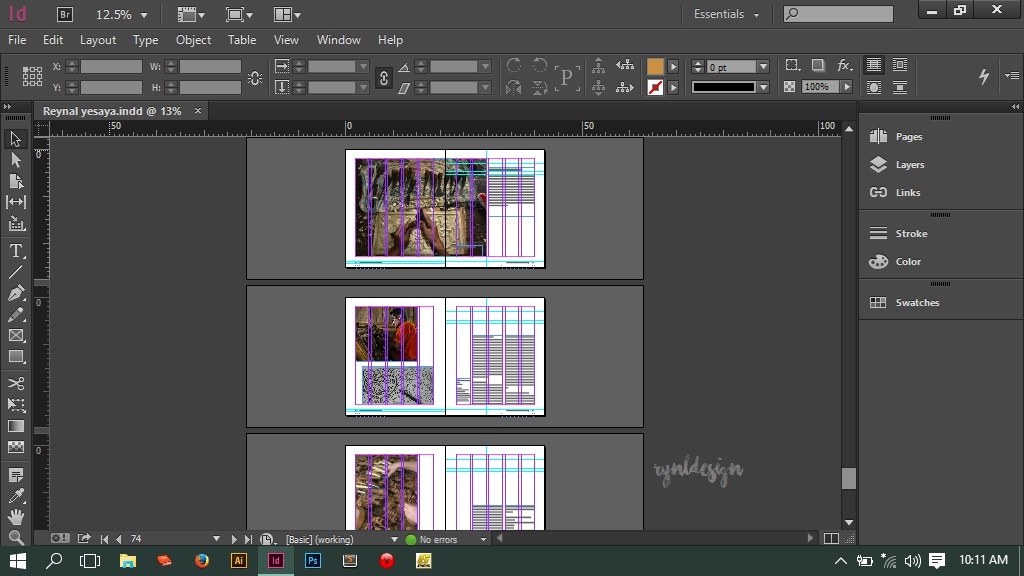The height and width of the screenshot is (576, 1024).
Task: Switch to the Reynal yesaya.indd document tab
Action: tap(113, 111)
